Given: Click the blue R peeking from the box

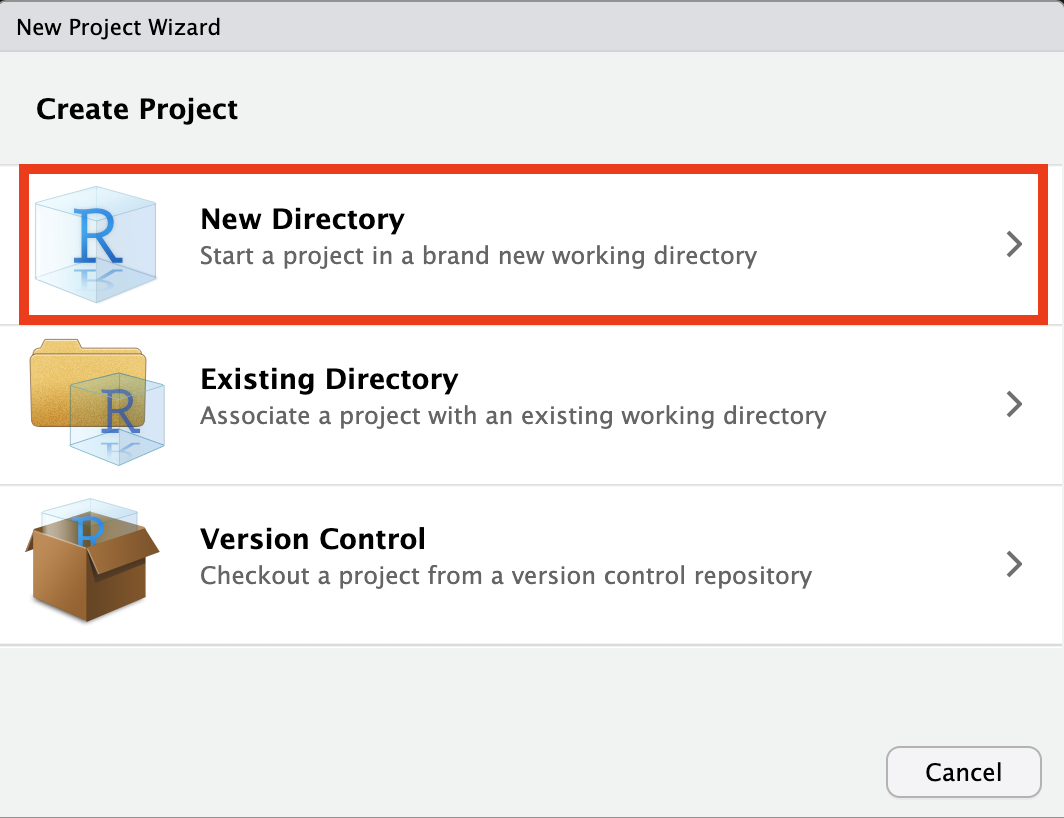Looking at the screenshot, I should click(x=89, y=530).
